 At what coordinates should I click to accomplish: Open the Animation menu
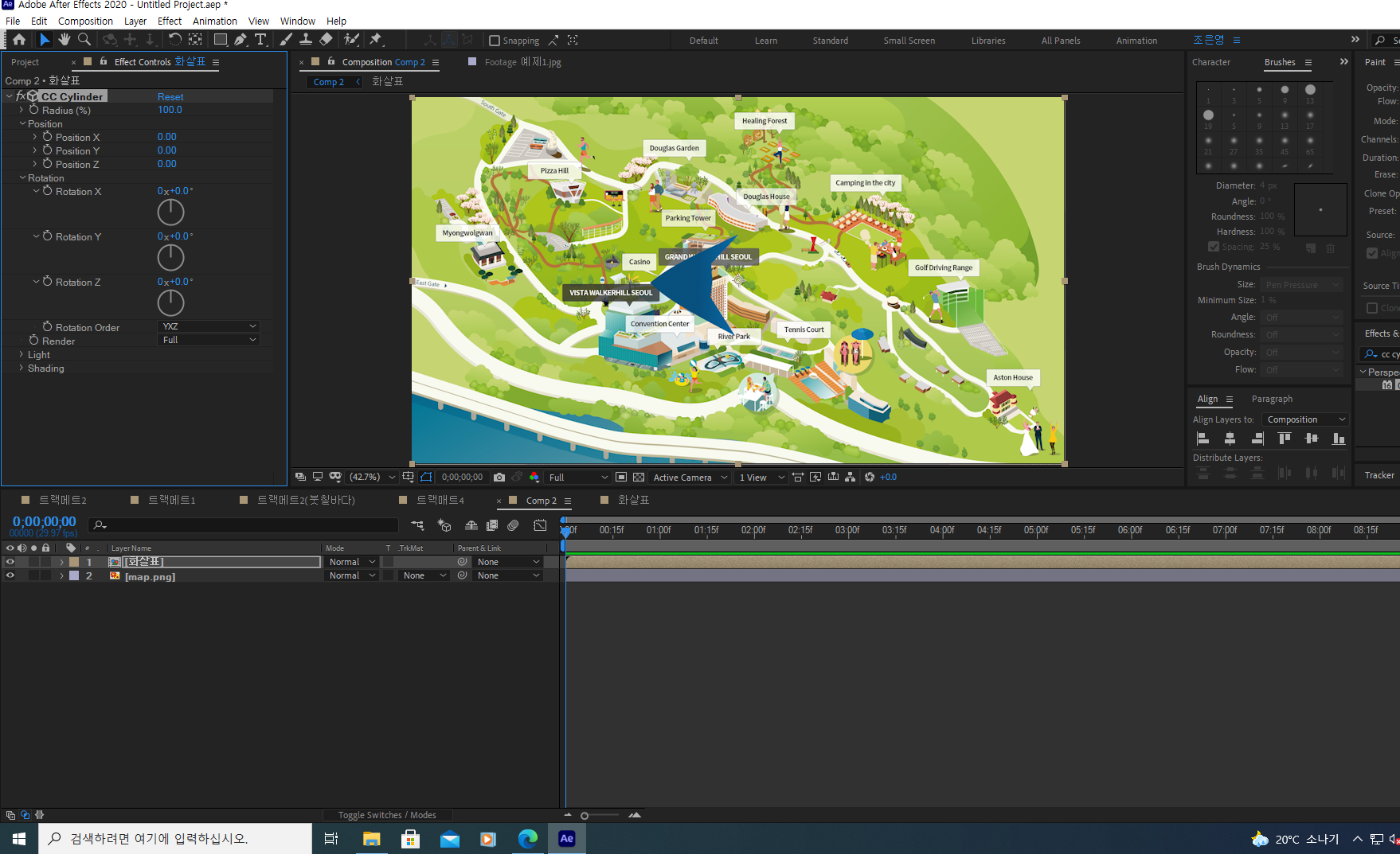[215, 21]
